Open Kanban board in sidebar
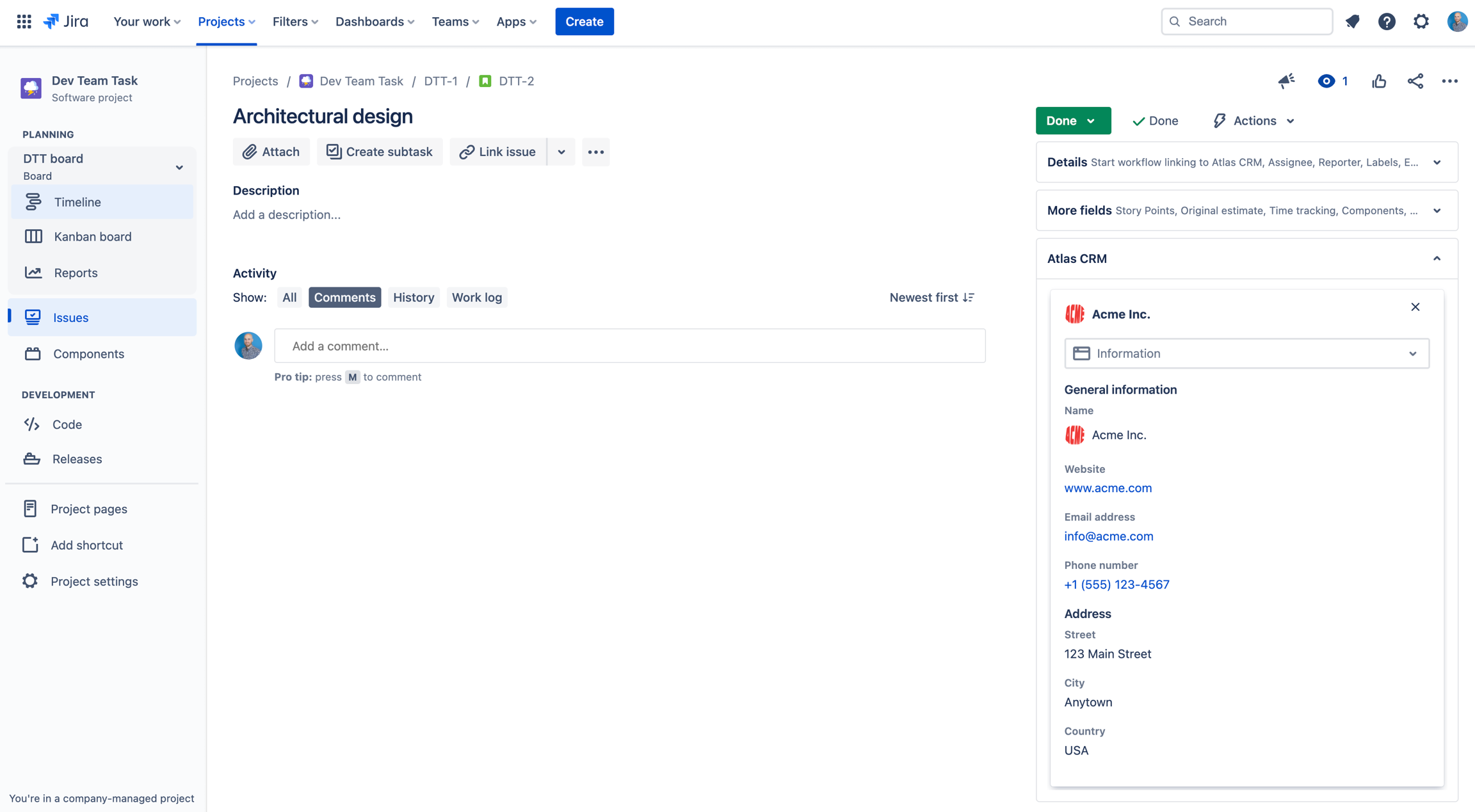 click(92, 237)
